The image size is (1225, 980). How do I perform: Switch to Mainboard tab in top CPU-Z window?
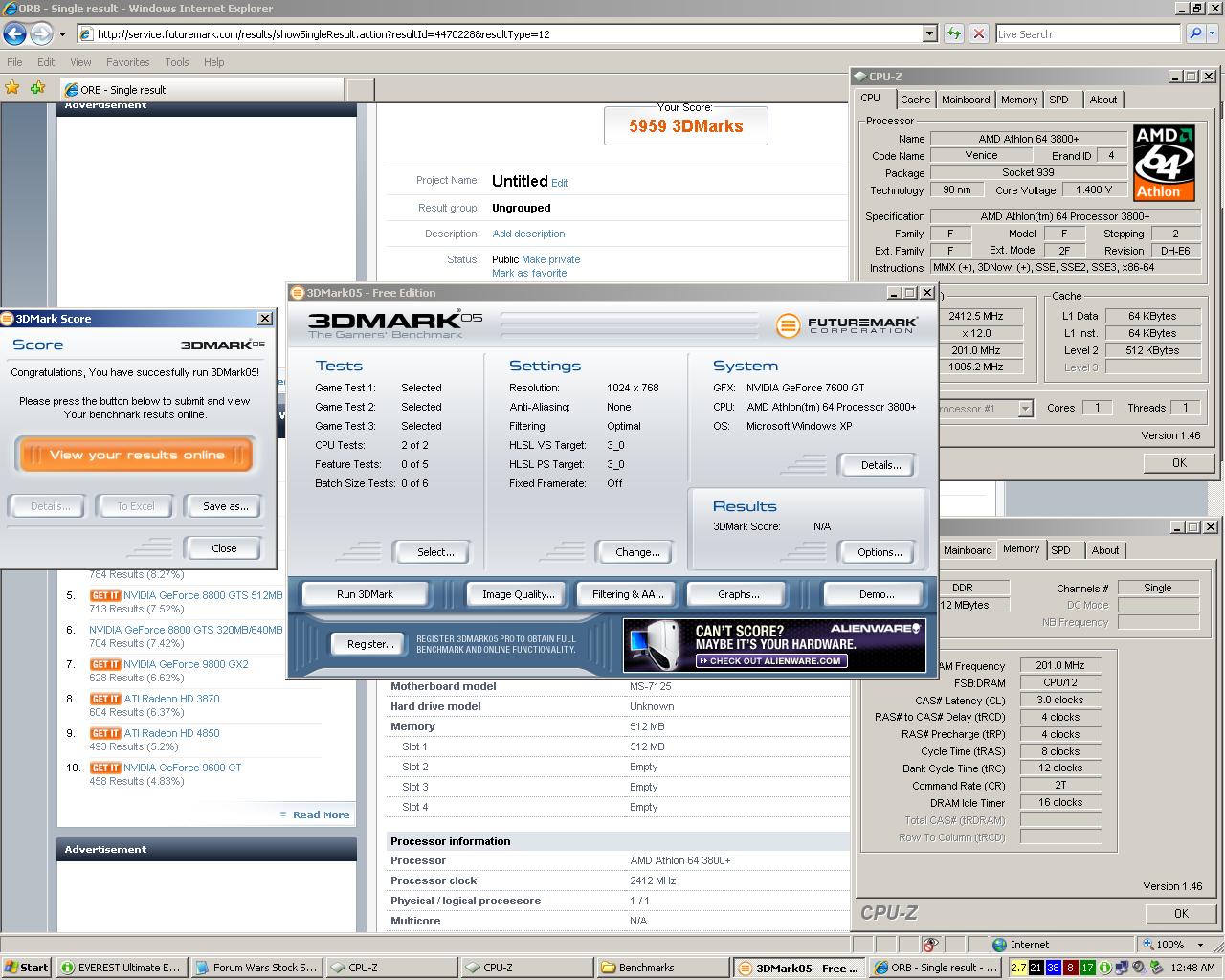[x=966, y=100]
